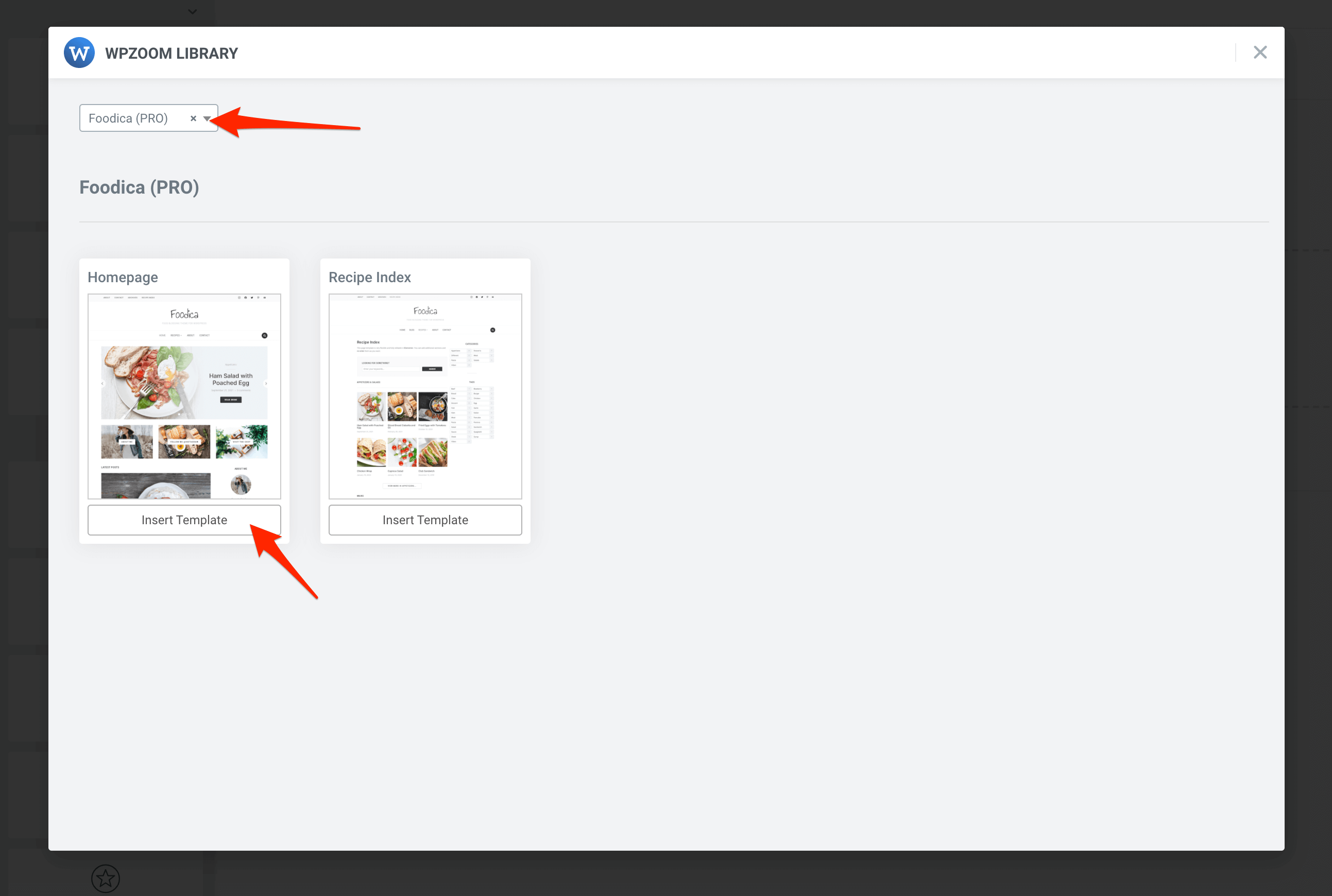The width and height of the screenshot is (1332, 896).
Task: Click the Foodica (PRO) section heading
Action: click(x=140, y=187)
